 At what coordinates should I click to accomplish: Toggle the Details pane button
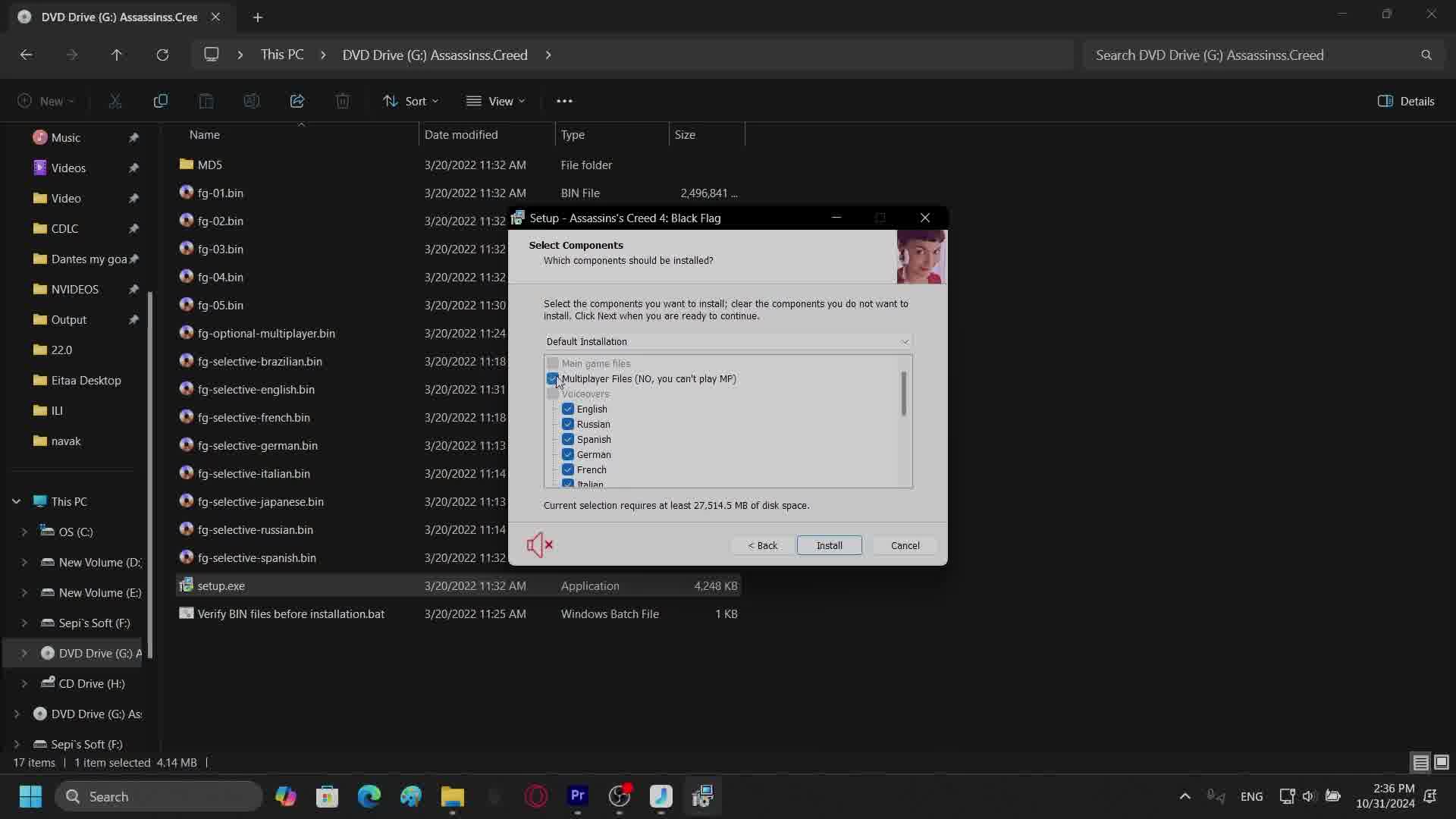click(x=1406, y=101)
